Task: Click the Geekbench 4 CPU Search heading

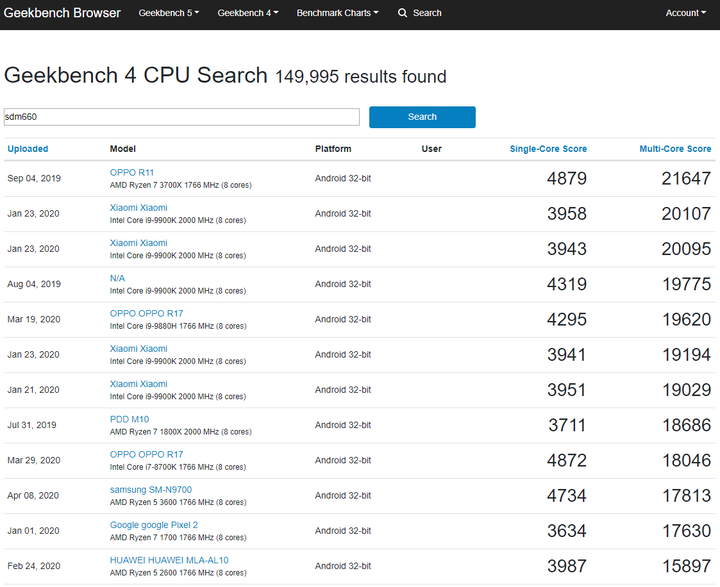Action: click(135, 75)
